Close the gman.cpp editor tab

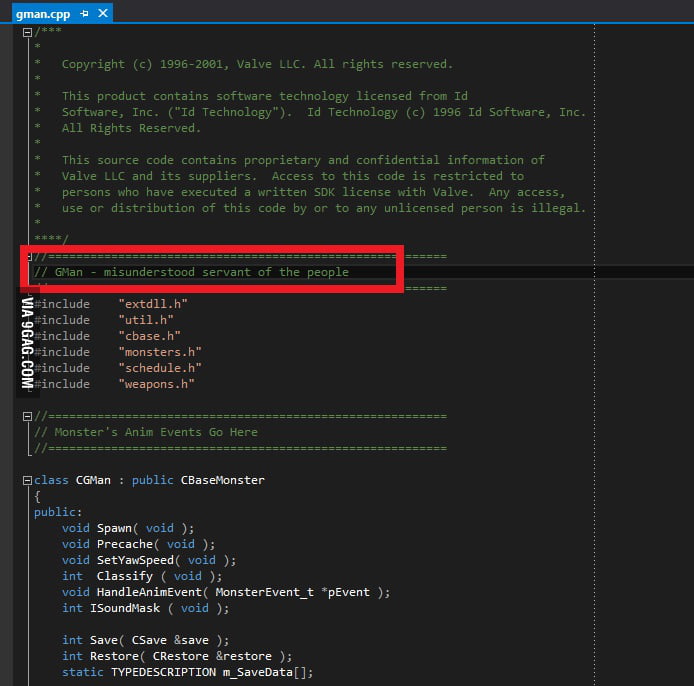tap(102, 13)
